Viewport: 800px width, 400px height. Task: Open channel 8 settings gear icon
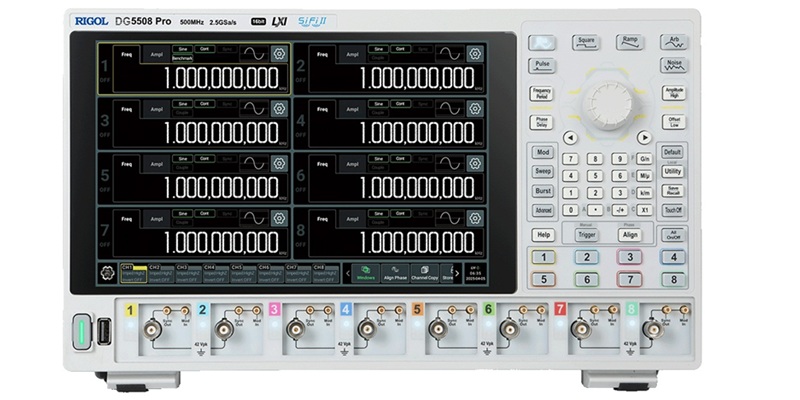[475, 218]
